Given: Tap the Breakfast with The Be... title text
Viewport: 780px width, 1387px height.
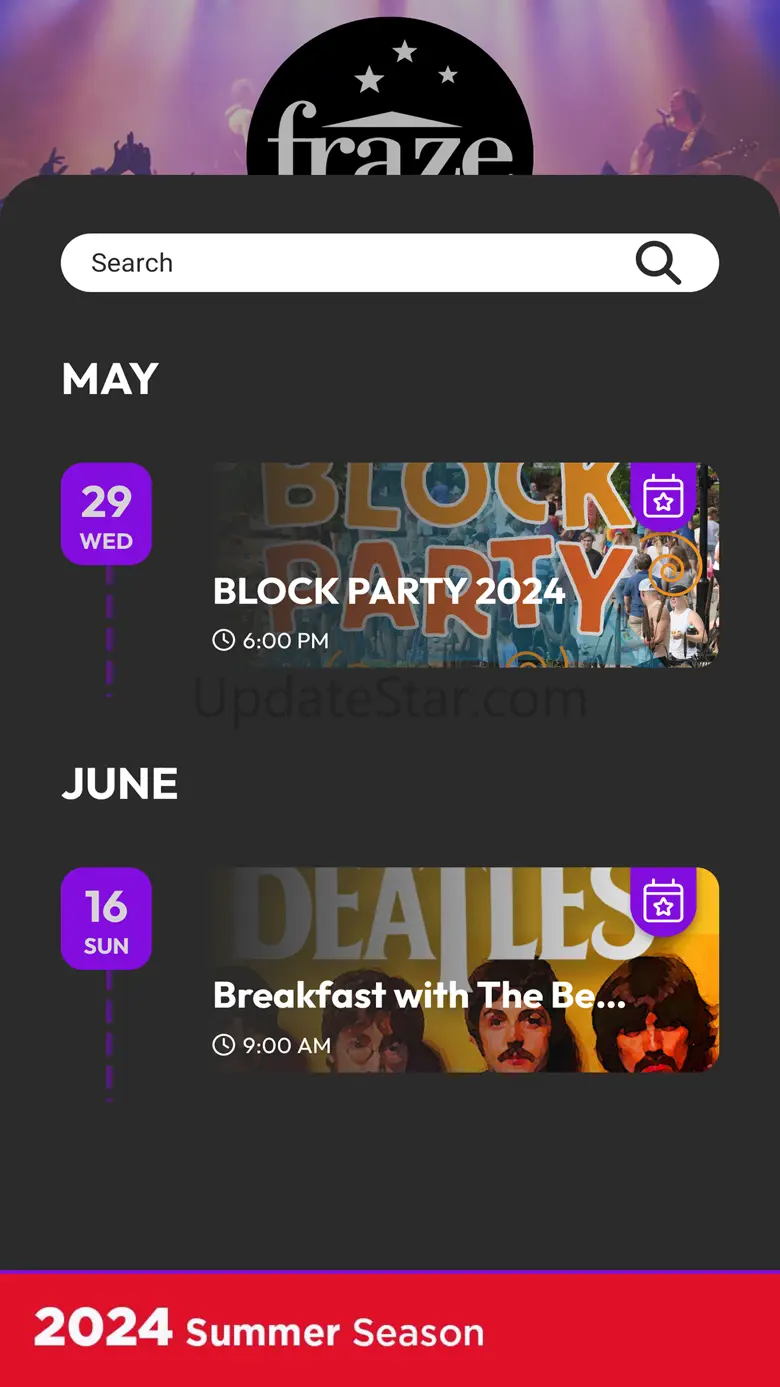Looking at the screenshot, I should point(419,995).
